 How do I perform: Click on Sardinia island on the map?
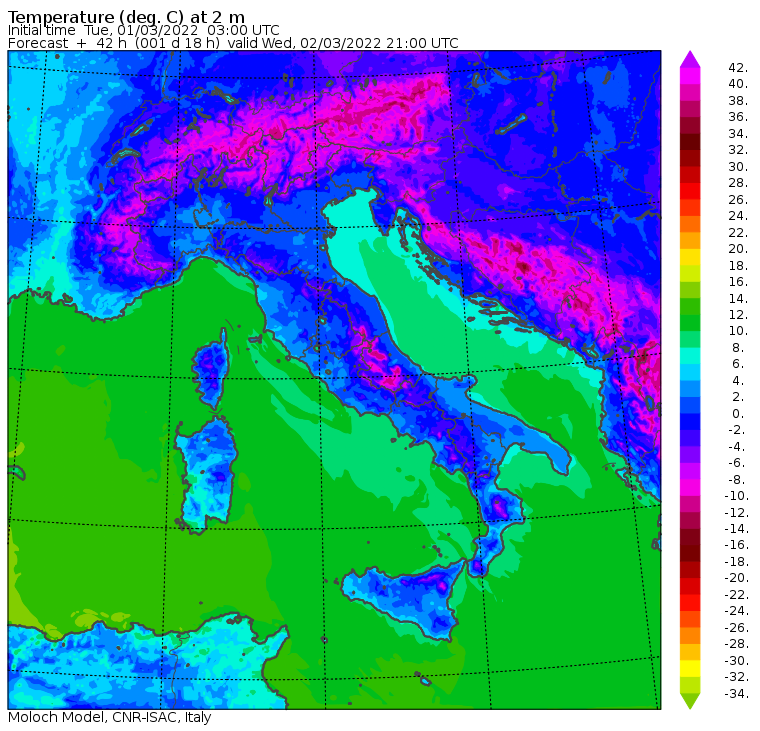(206, 475)
